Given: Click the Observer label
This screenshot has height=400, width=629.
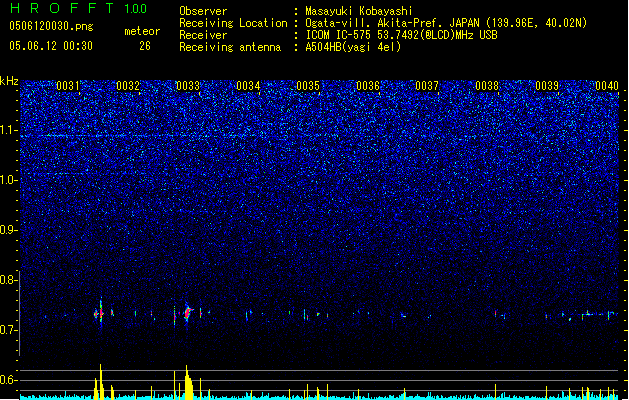Looking at the screenshot, I should pyautogui.click(x=203, y=11).
